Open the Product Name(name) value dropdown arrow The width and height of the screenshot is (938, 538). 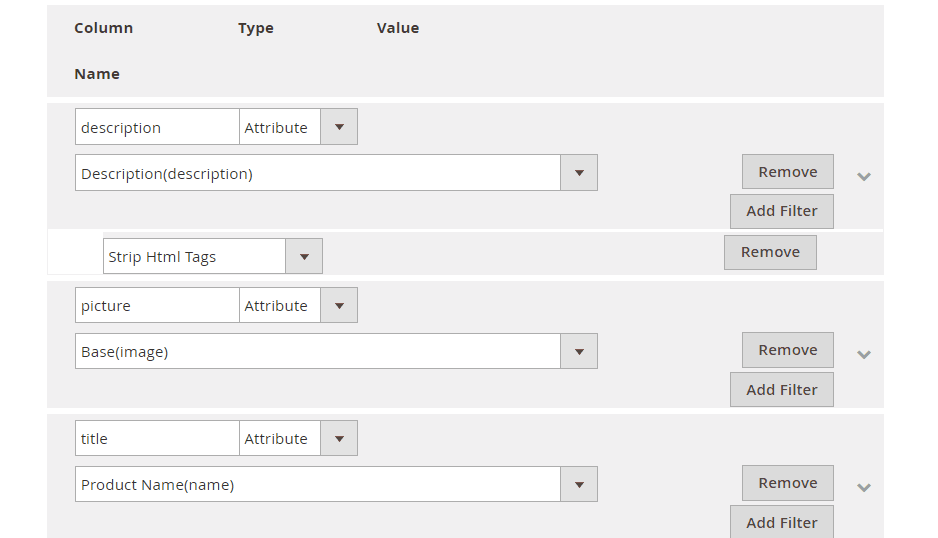point(578,484)
